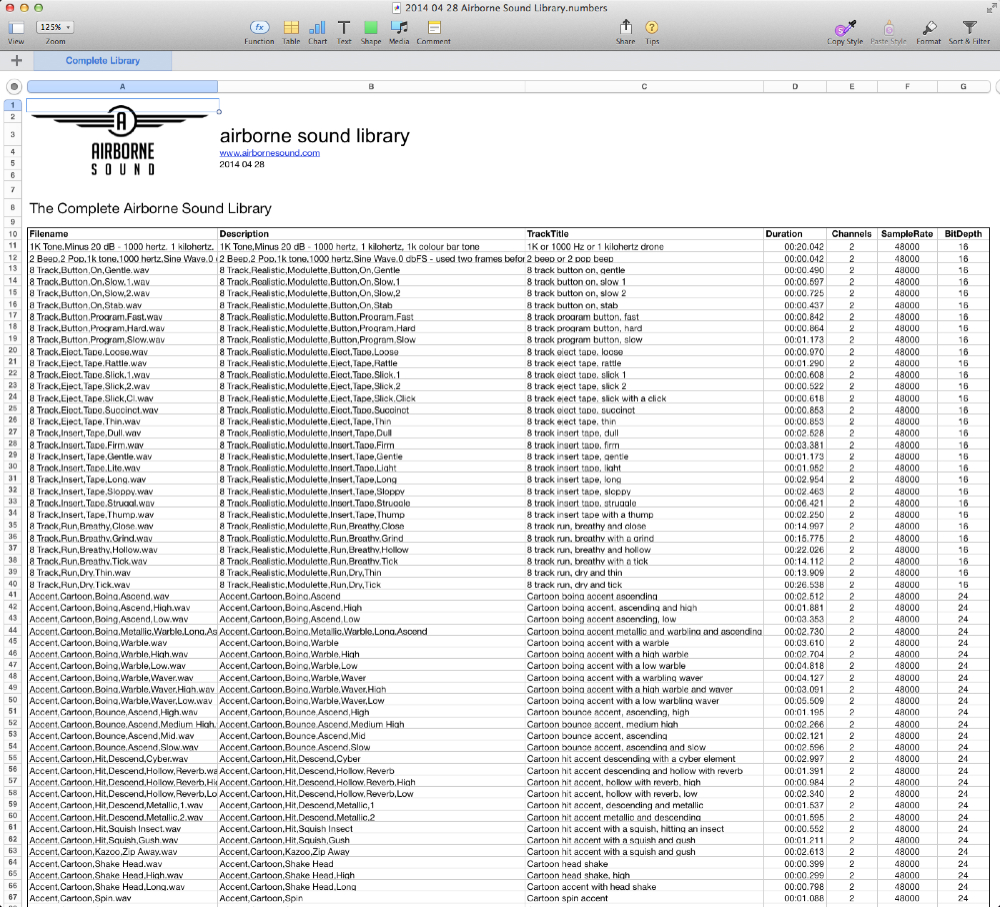Select cell '8 Track,Run,Breathy,Hollow.wav'
This screenshot has width=1000, height=907.
click(122, 550)
